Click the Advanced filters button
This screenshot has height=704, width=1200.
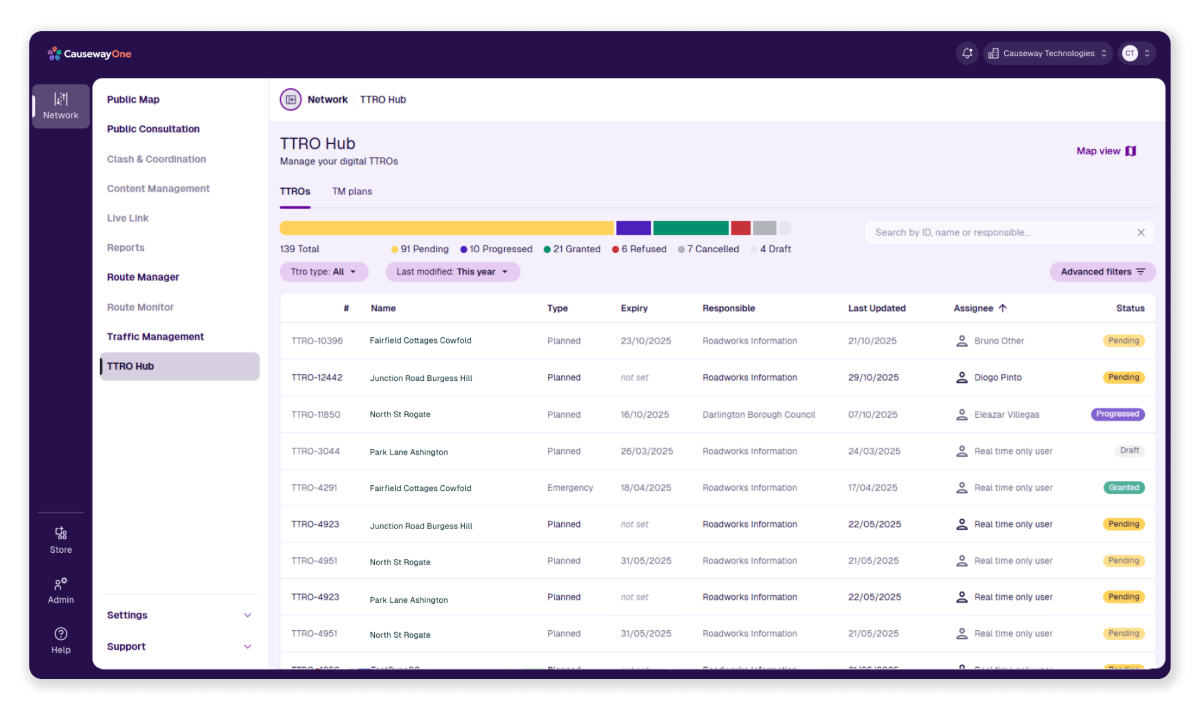point(1101,271)
